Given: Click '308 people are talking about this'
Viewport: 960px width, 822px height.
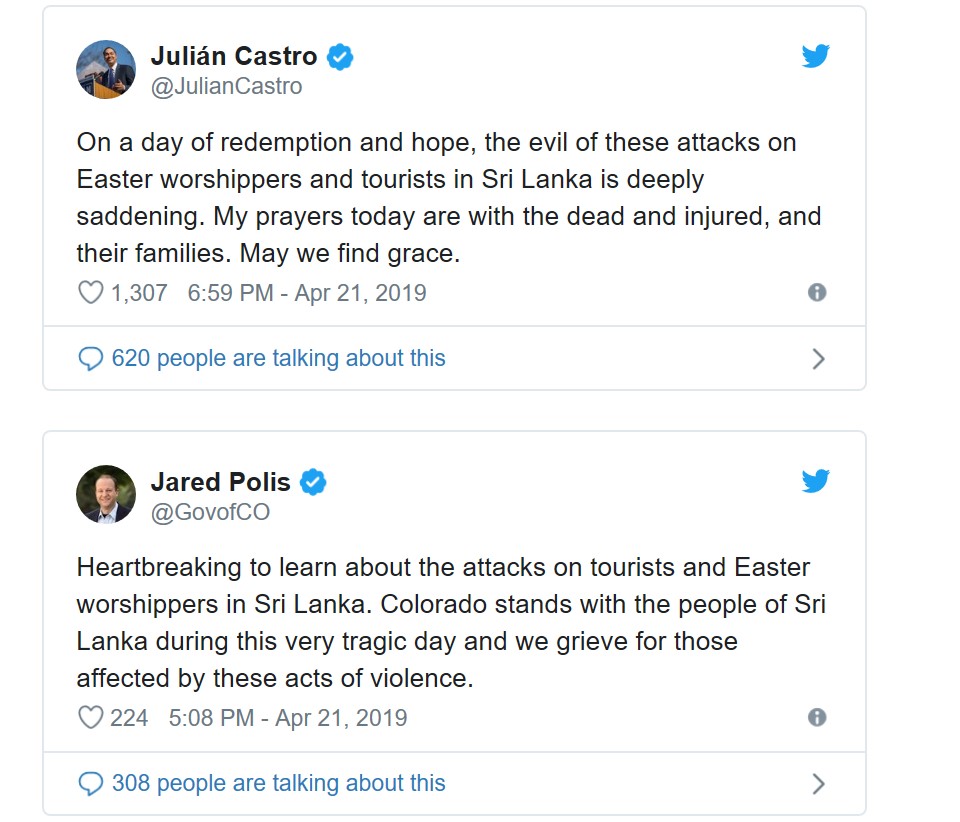Looking at the screenshot, I should [x=278, y=784].
